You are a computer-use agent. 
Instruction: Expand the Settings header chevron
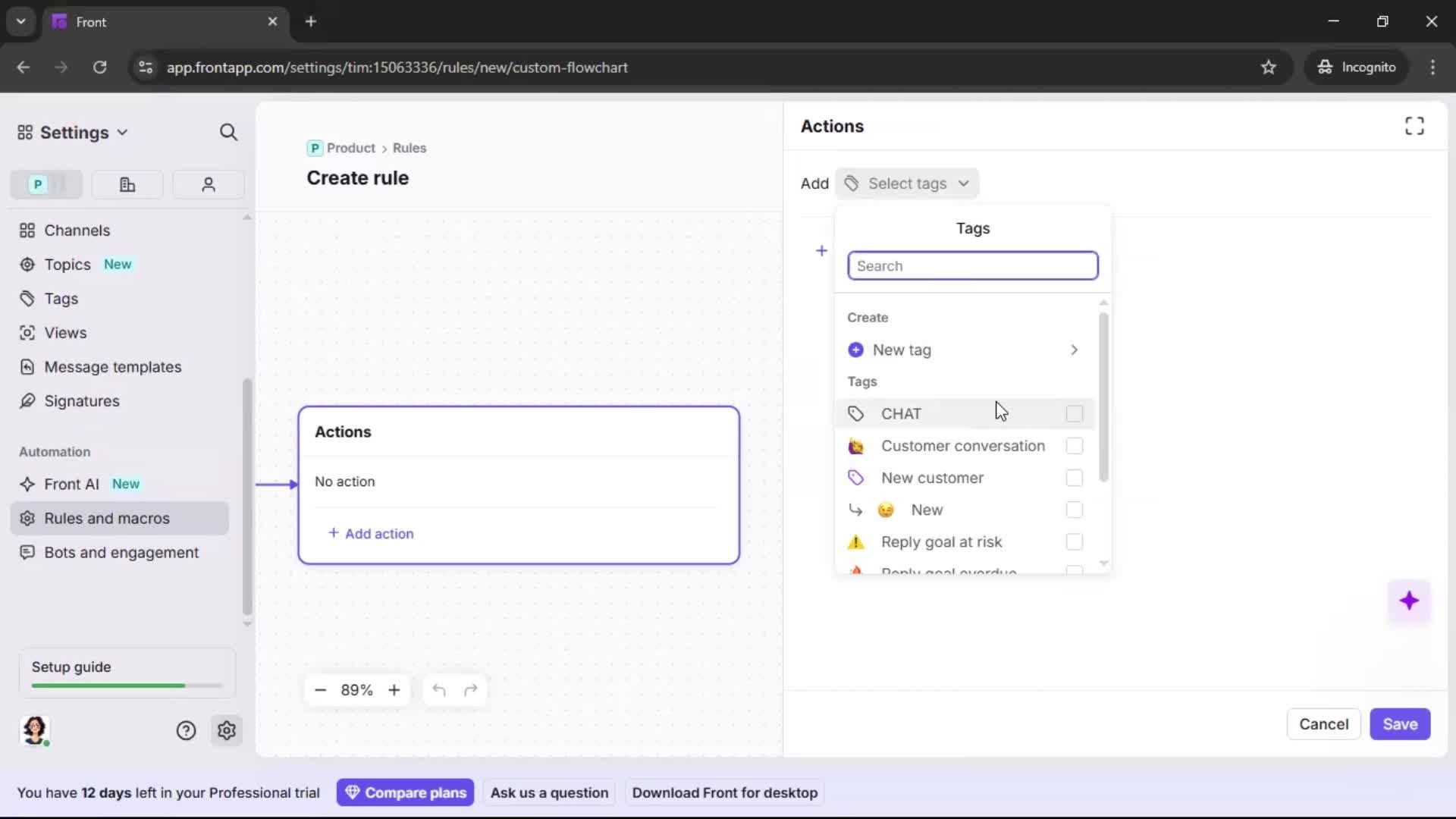pyautogui.click(x=122, y=132)
